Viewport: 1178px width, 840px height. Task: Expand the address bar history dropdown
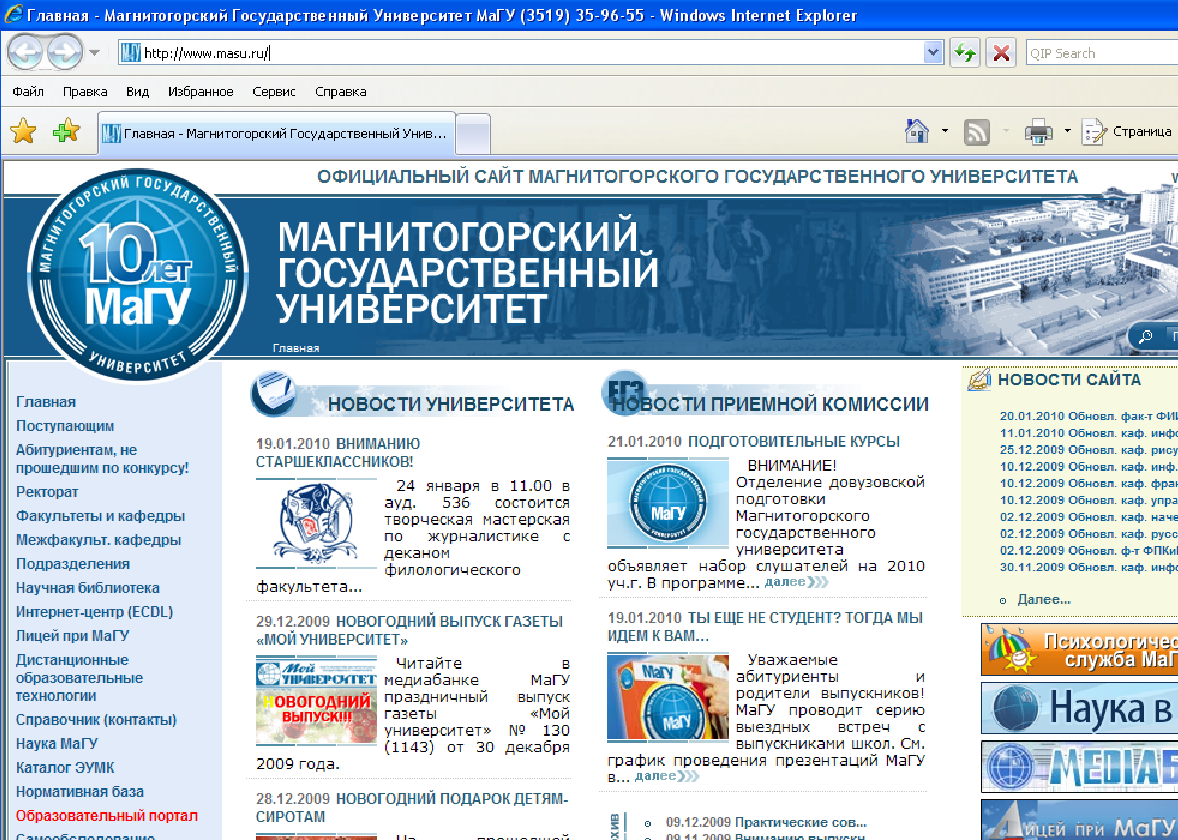click(933, 53)
